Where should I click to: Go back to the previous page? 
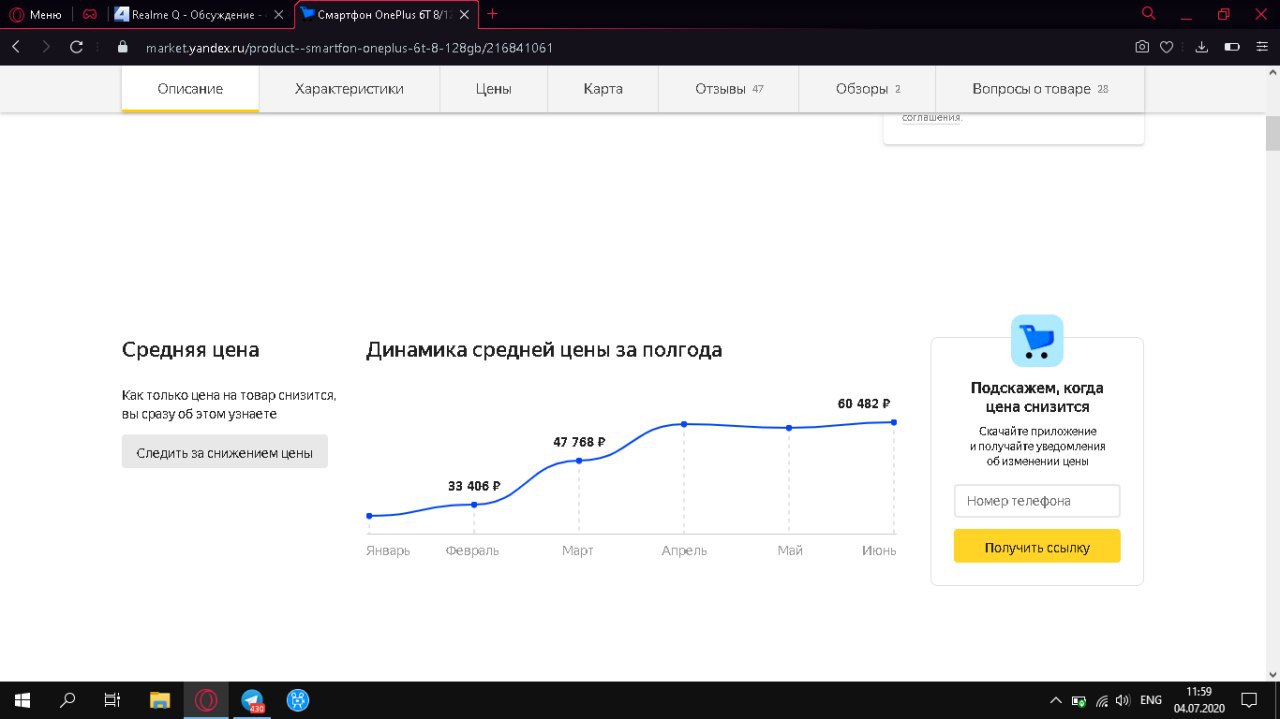tap(16, 47)
